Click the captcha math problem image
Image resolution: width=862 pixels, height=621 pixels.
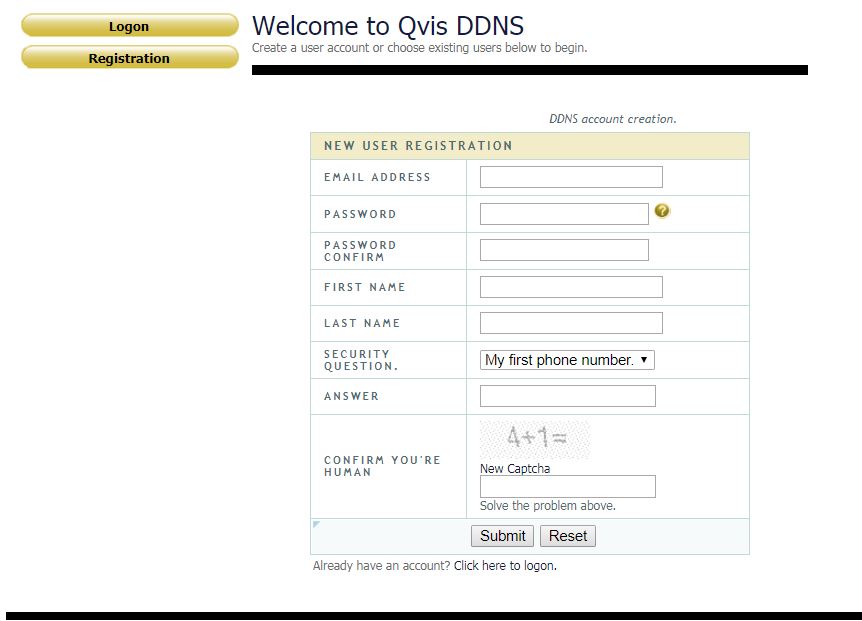click(535, 438)
